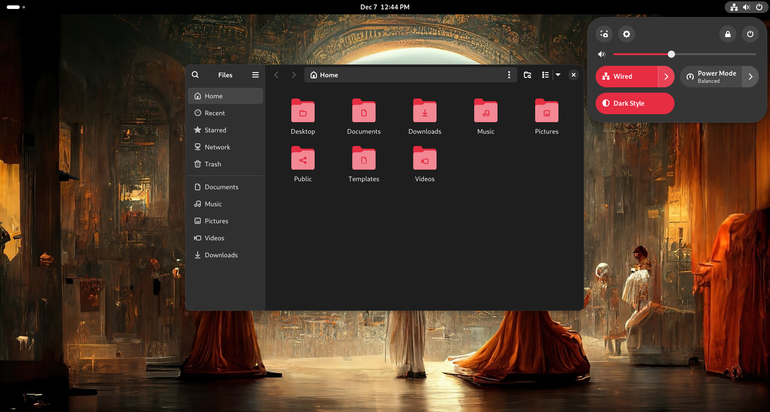Toggle the Wired network connection
This screenshot has height=412, width=770.
[627, 77]
